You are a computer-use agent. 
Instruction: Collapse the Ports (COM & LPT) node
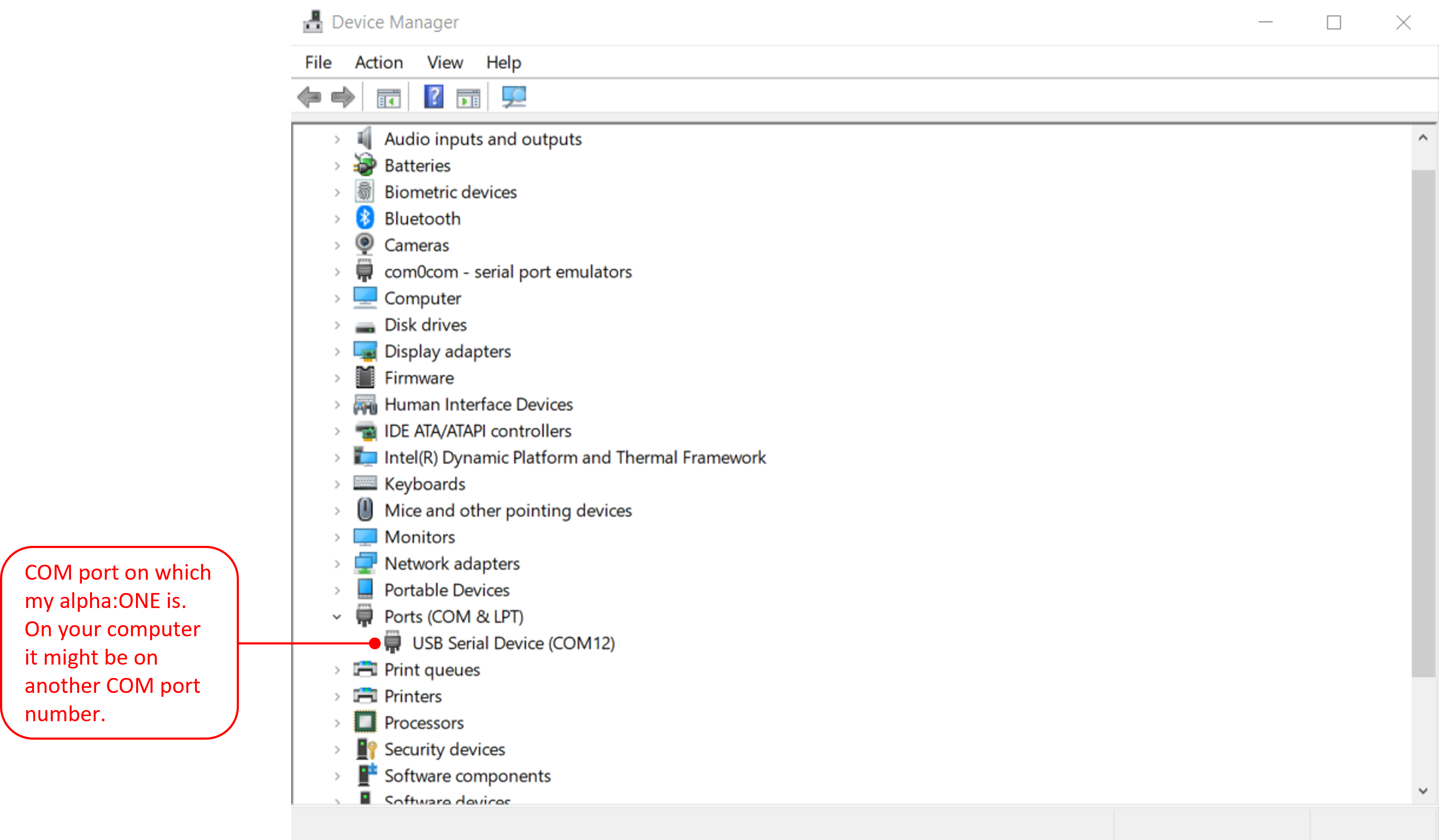[337, 617]
